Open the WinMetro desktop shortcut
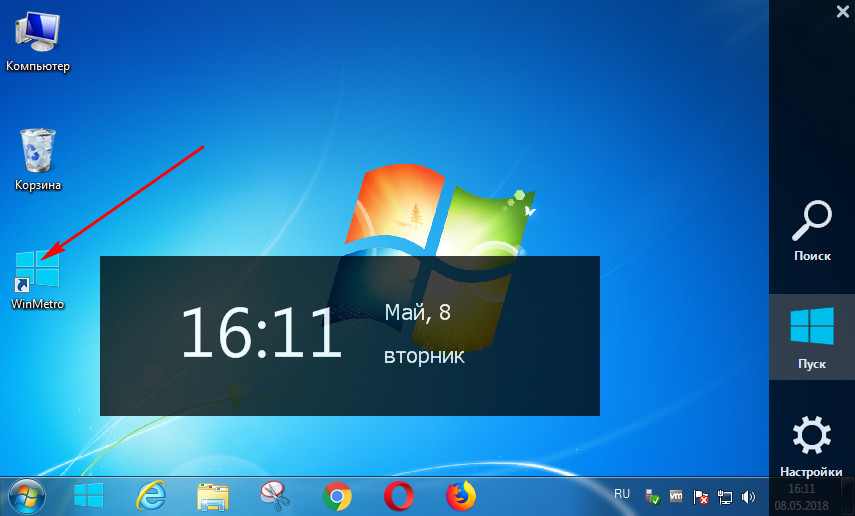The height and width of the screenshot is (516, 855). [38, 274]
